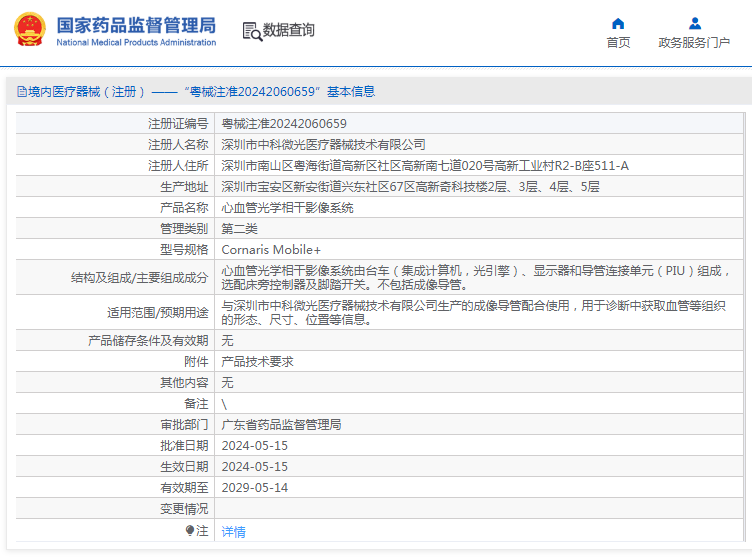Click the document icon before 境内医疗器械
The height and width of the screenshot is (557, 752).
[22, 91]
